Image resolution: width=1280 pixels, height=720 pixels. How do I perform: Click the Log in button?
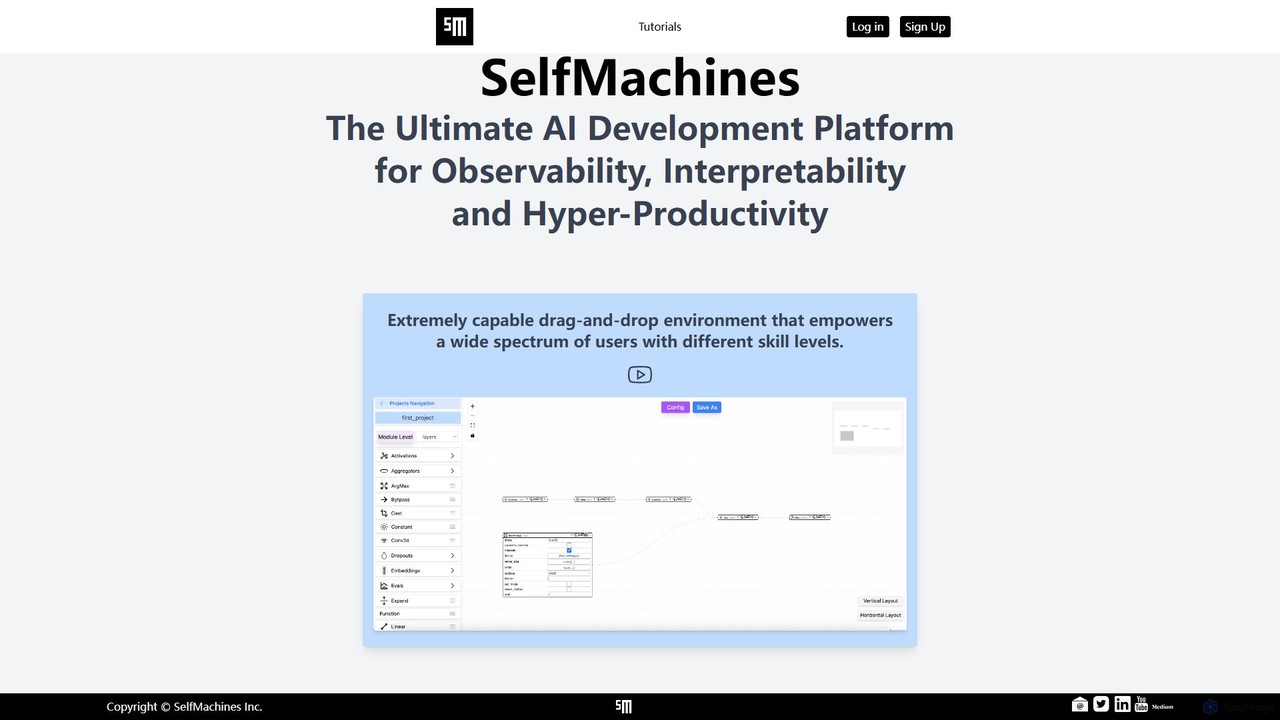pyautogui.click(x=867, y=27)
